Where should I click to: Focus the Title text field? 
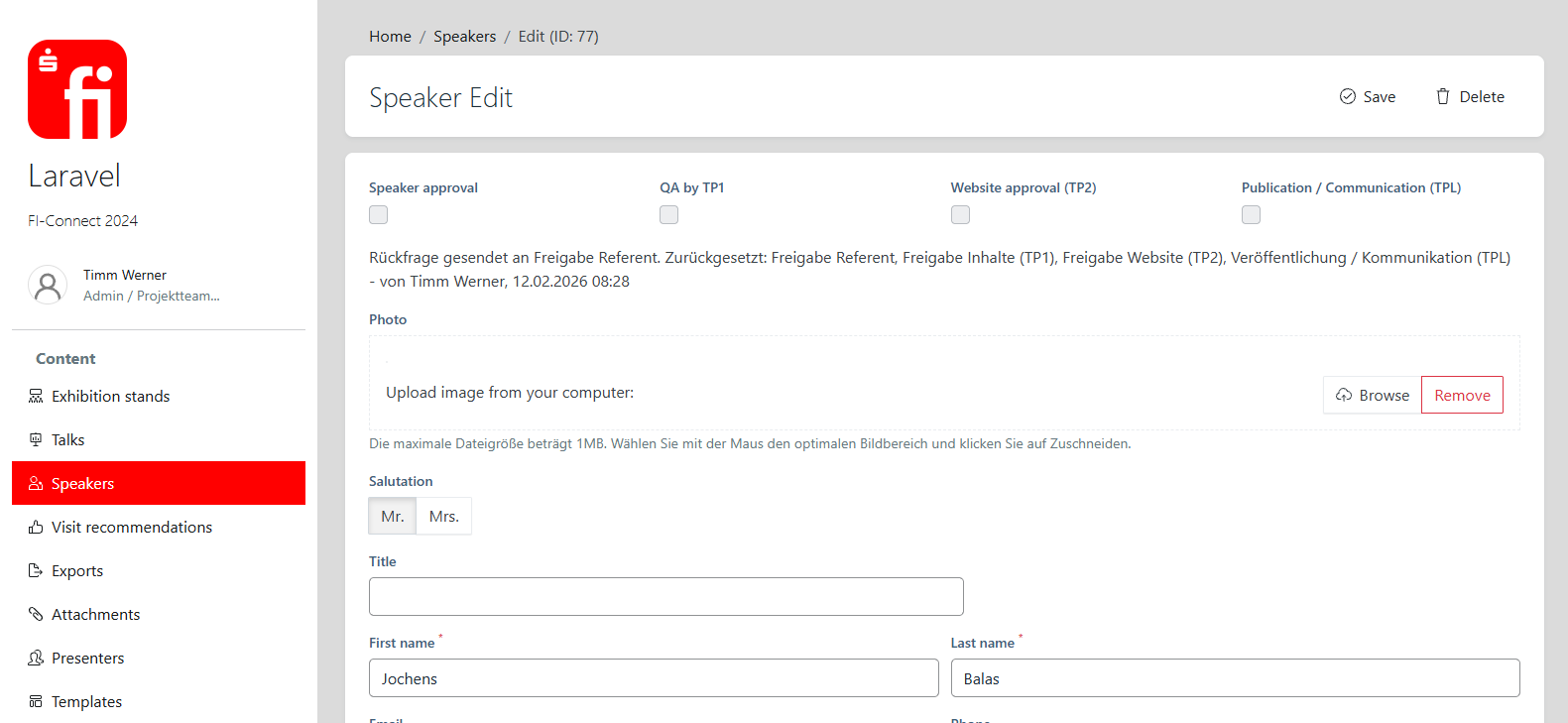[665, 597]
